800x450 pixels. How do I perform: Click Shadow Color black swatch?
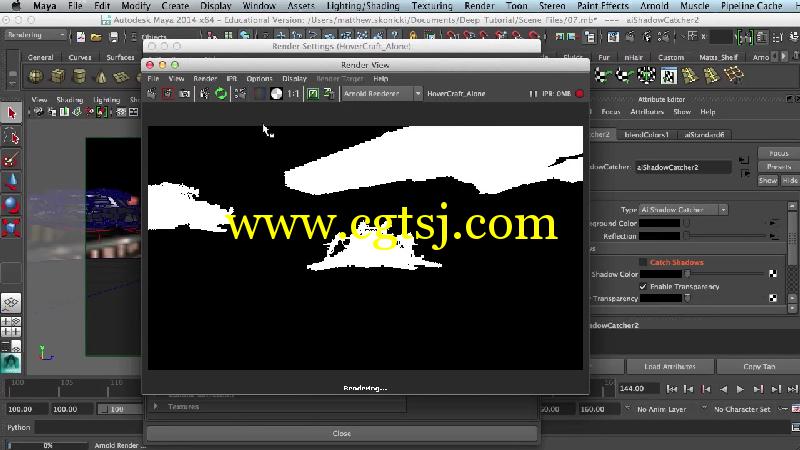(x=660, y=274)
